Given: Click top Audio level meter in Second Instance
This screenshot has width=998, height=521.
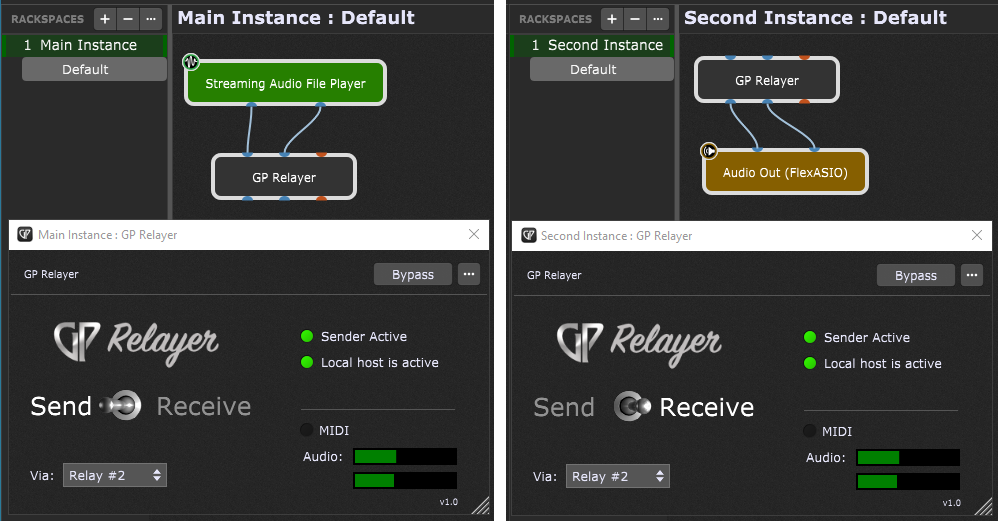Looking at the screenshot, I should click(908, 457).
